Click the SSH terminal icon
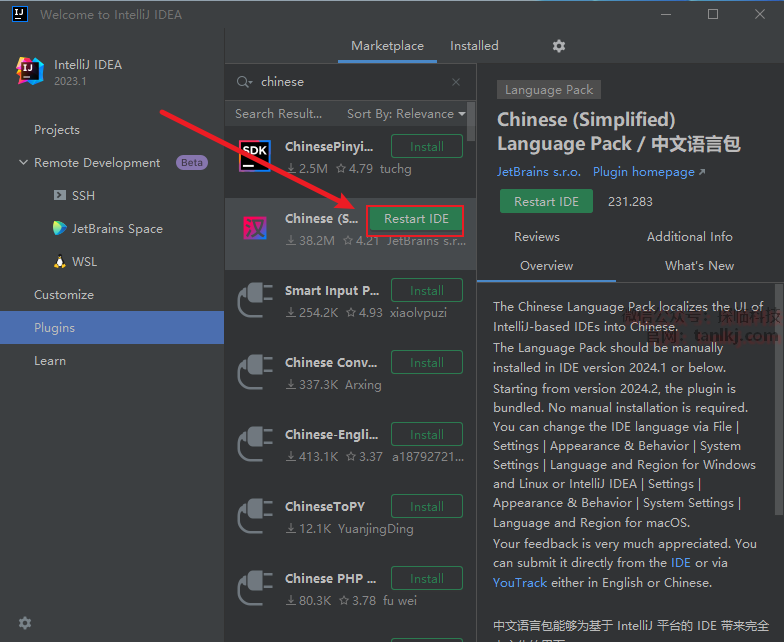The width and height of the screenshot is (784, 642). [x=60, y=196]
